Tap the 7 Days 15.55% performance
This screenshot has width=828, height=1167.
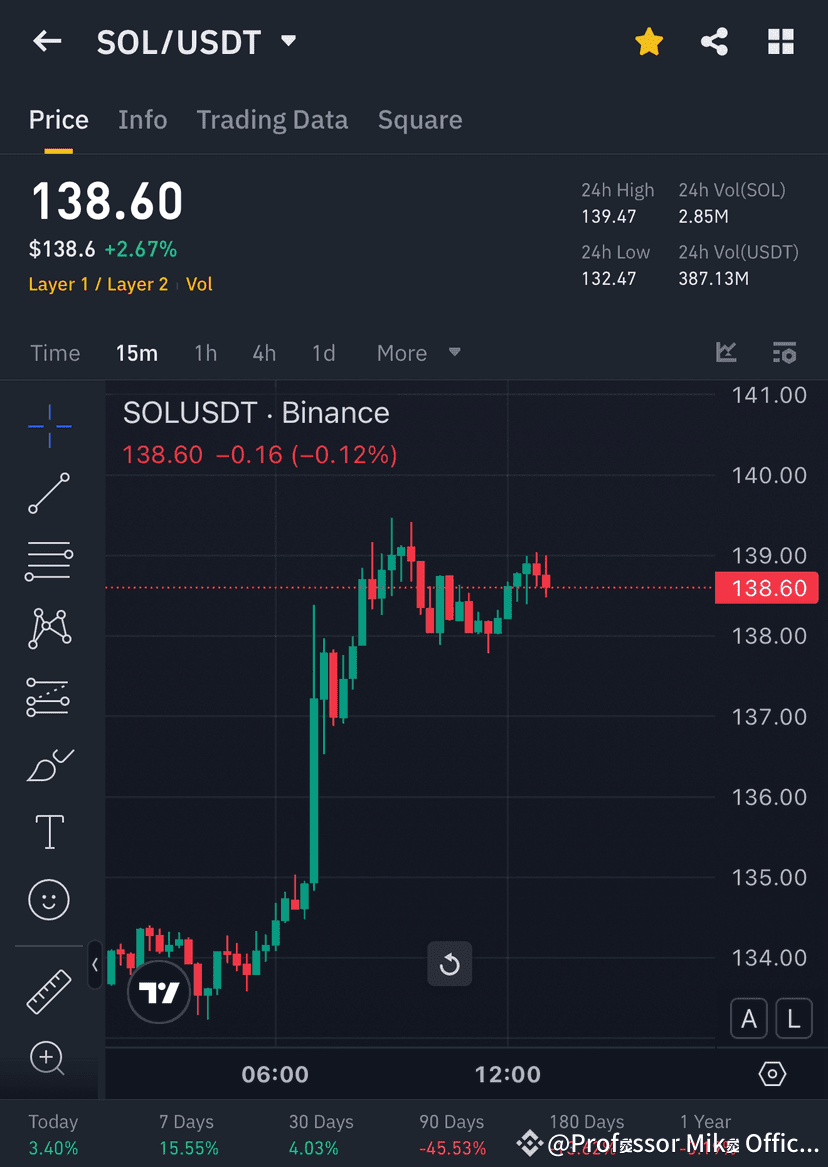(188, 1134)
